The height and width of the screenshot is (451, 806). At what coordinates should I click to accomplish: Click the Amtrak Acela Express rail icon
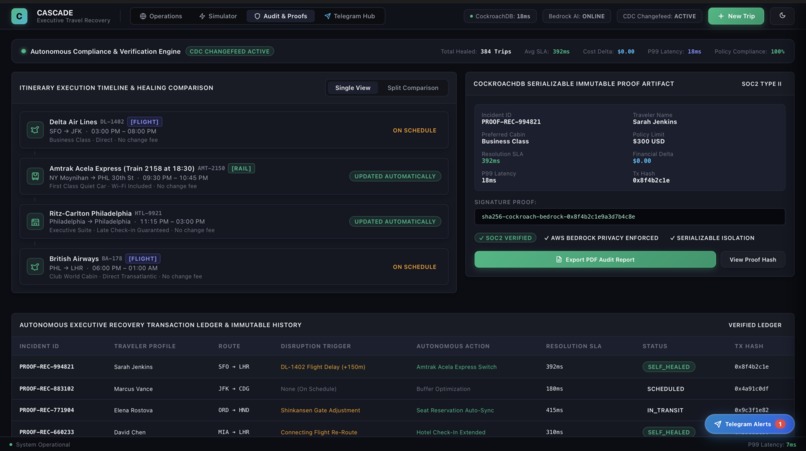[x=35, y=176]
